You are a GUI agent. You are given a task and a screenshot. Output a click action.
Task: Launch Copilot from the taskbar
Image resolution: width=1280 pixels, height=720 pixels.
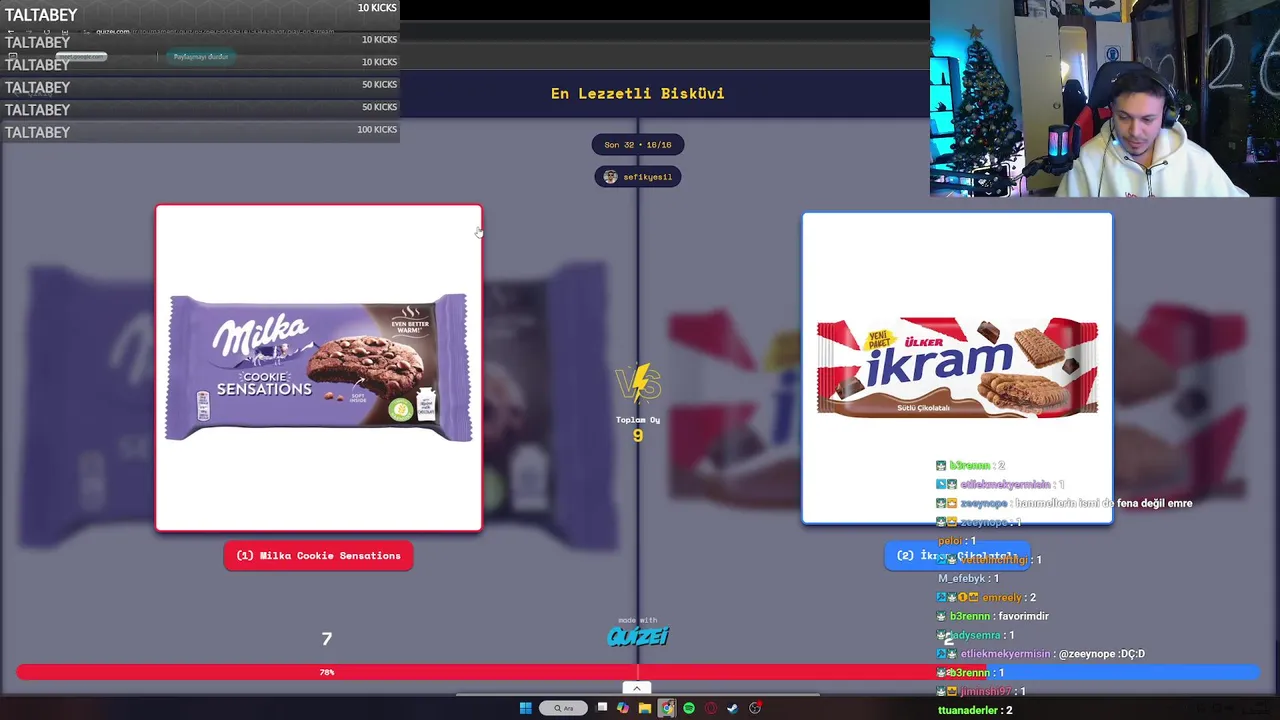pos(623,708)
